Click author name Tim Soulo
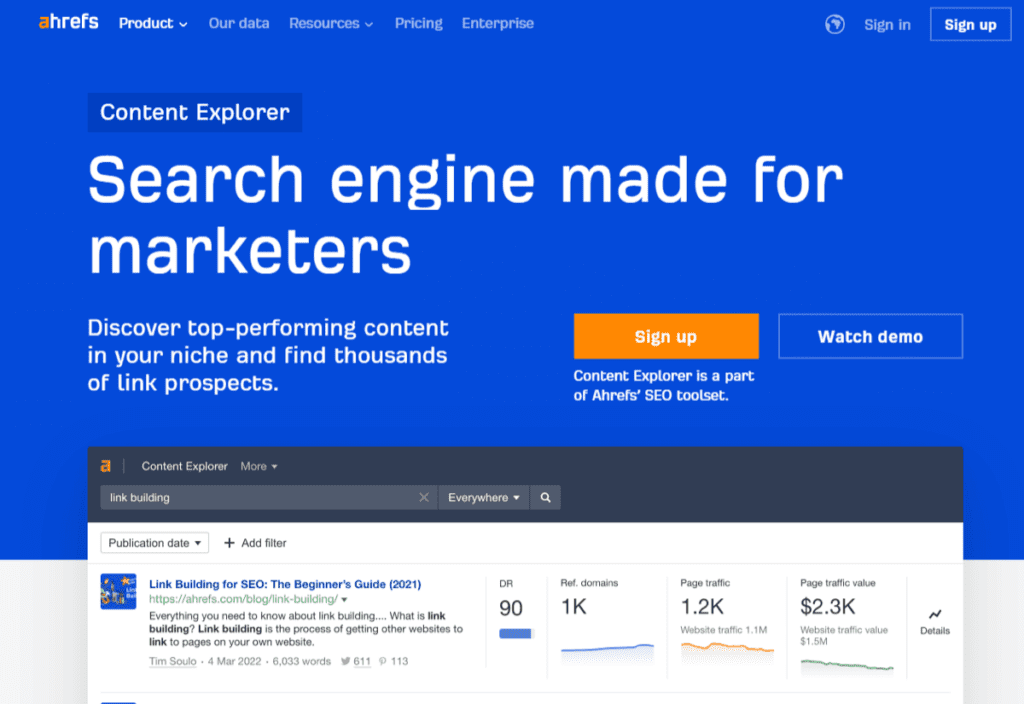This screenshot has height=704, width=1024. click(x=172, y=661)
